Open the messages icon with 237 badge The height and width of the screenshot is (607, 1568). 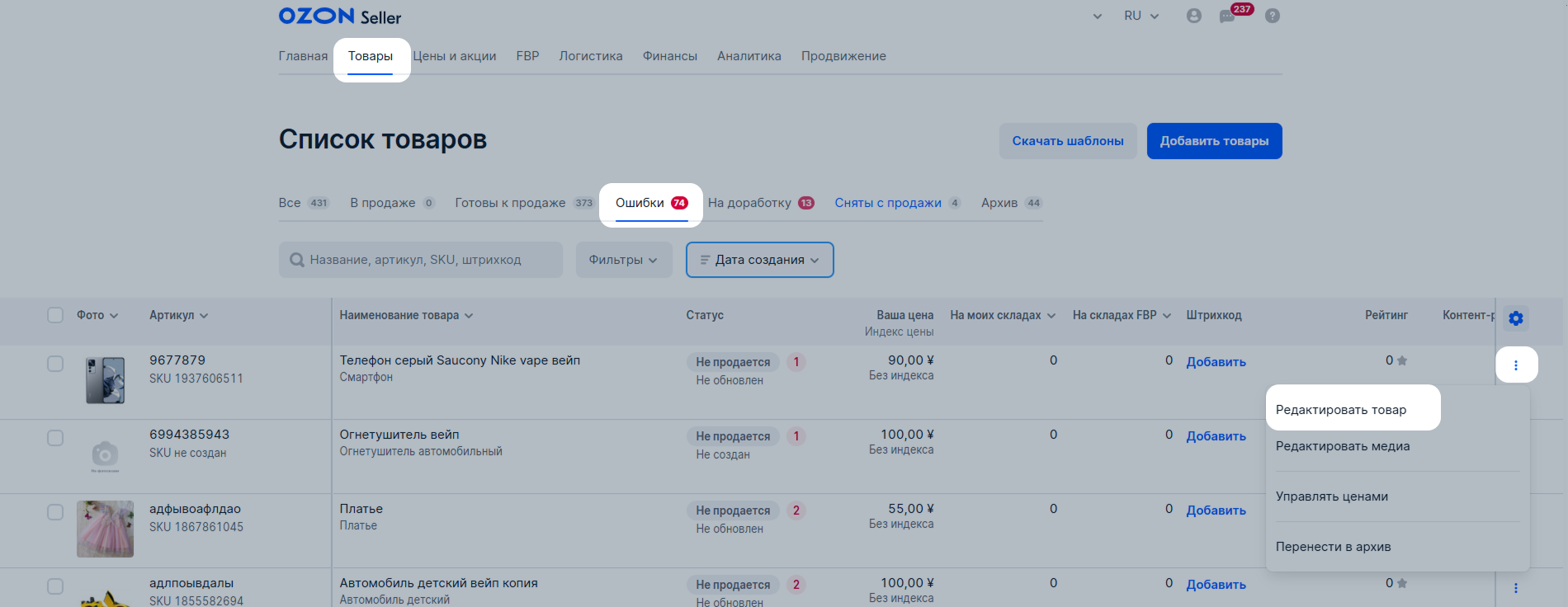coord(1227,16)
